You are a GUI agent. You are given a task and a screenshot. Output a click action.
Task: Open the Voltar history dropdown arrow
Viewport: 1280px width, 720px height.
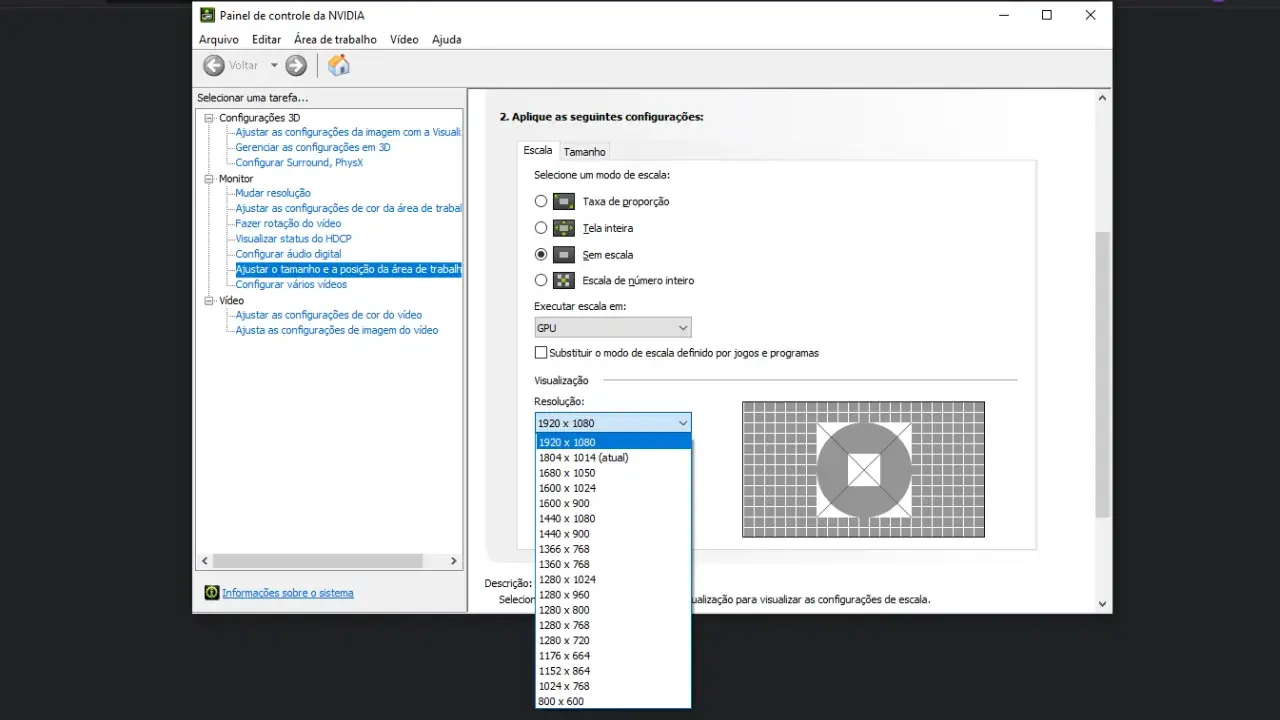click(274, 65)
